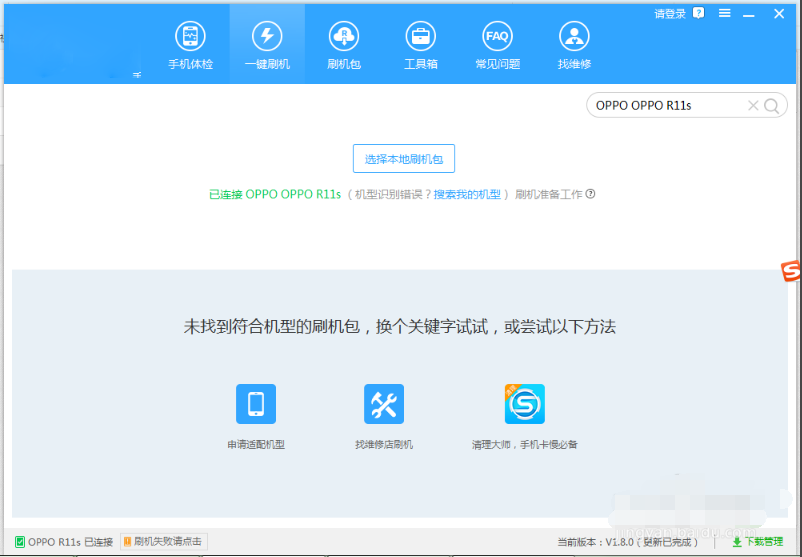Viewport: 802px width, 557px height.
Task: Open the 手机体检 phone checkup icon
Action: pyautogui.click(x=190, y=36)
